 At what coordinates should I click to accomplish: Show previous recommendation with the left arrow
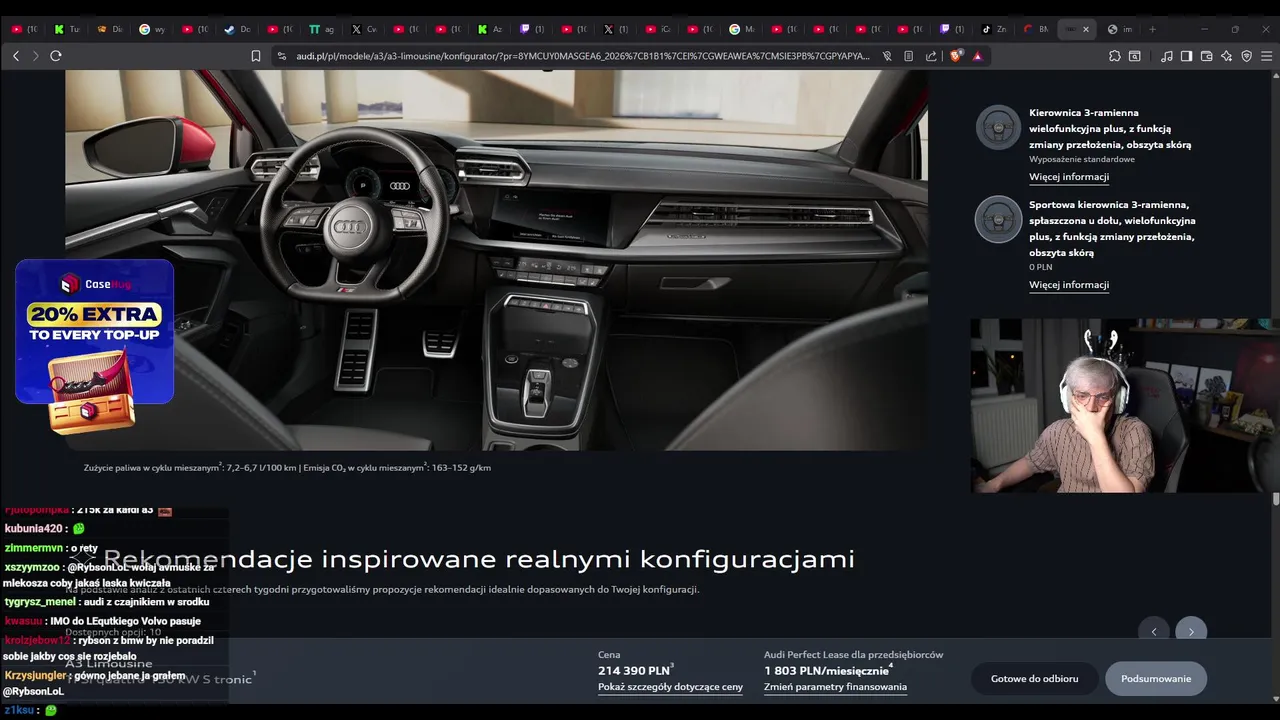[1154, 631]
